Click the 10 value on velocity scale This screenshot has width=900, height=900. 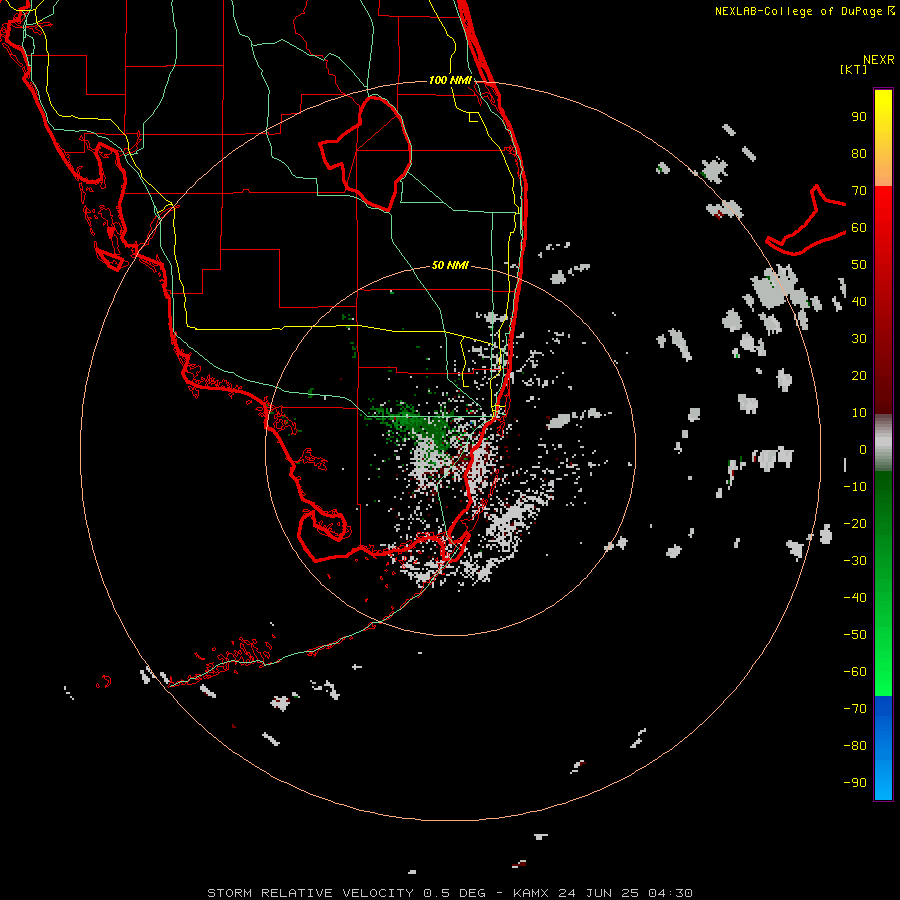coord(859,413)
